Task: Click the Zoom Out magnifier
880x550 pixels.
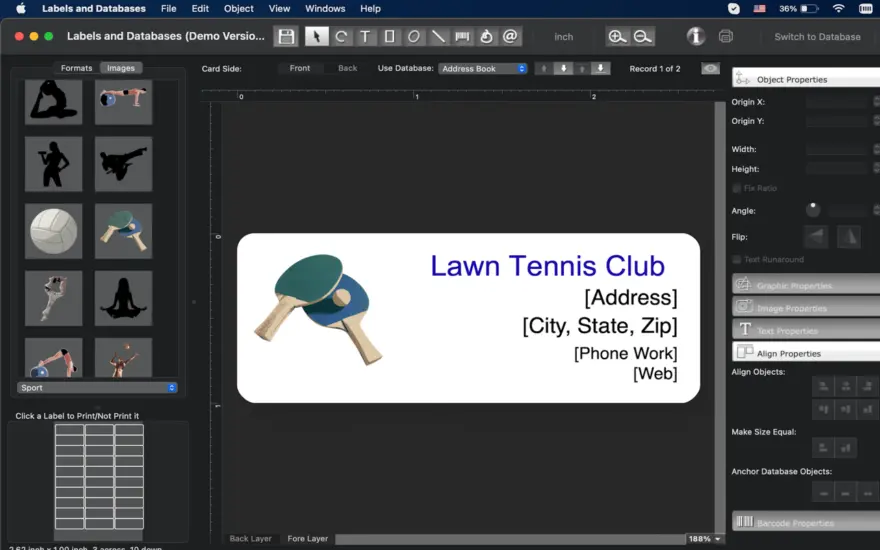Action: click(x=642, y=36)
